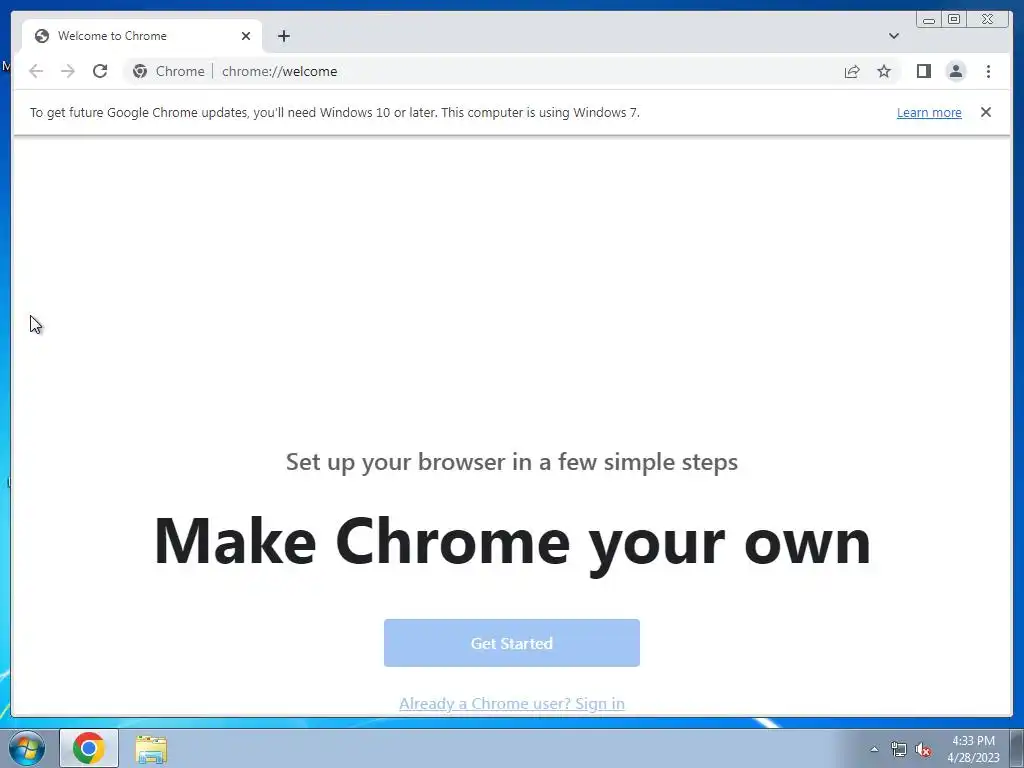Open the taskbar clock showing 4:33 PM
Viewport: 1024px width, 768px height.
point(974,749)
